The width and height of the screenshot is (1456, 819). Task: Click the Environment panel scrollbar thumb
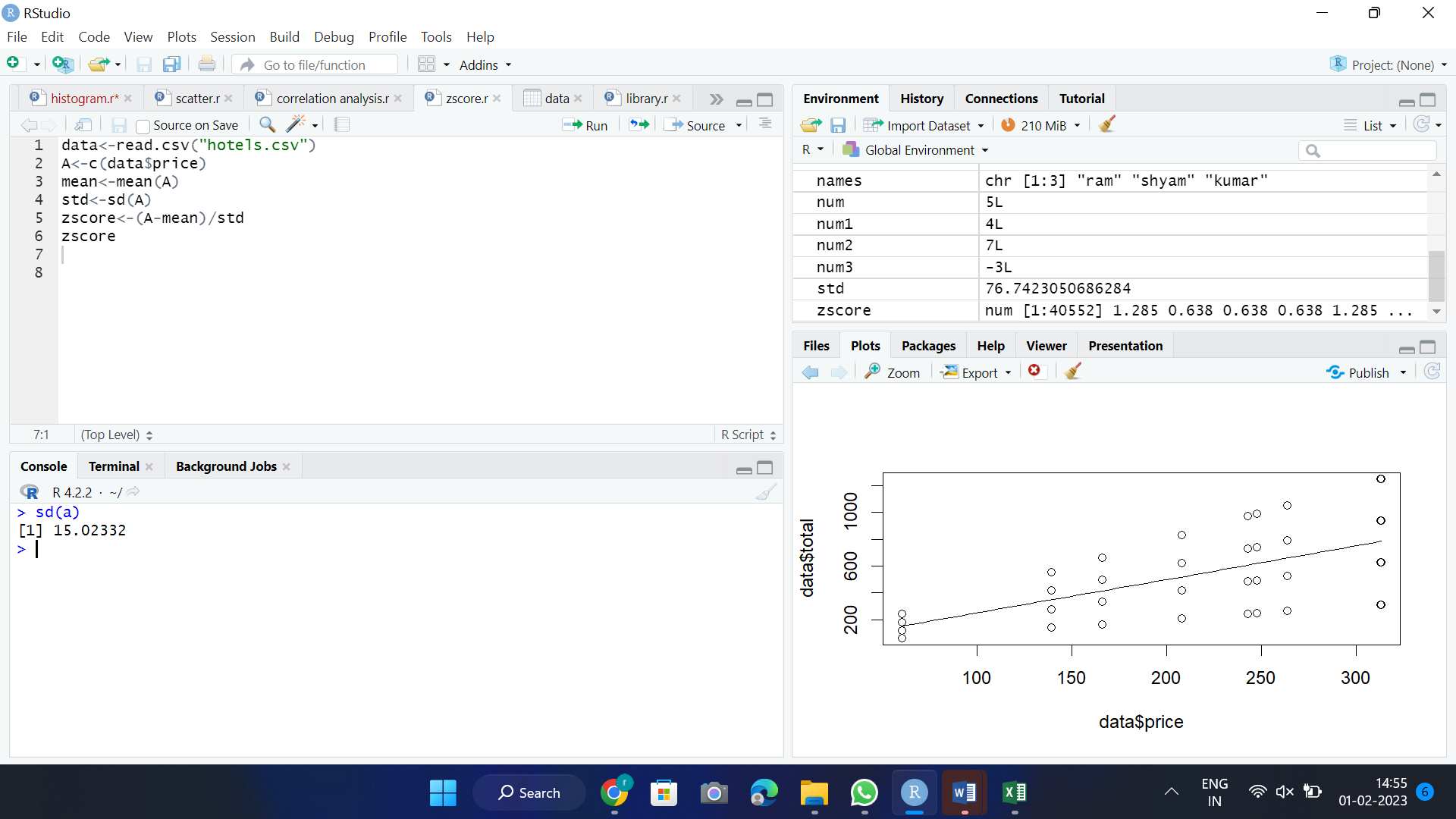[x=1436, y=275]
